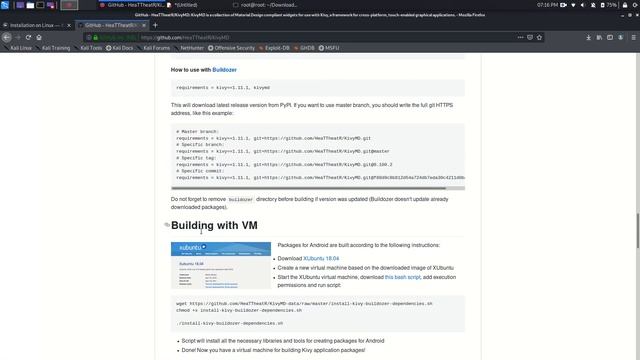This screenshot has height=360, width=640.
Task: Click the wget command line in code block
Action: point(304,304)
